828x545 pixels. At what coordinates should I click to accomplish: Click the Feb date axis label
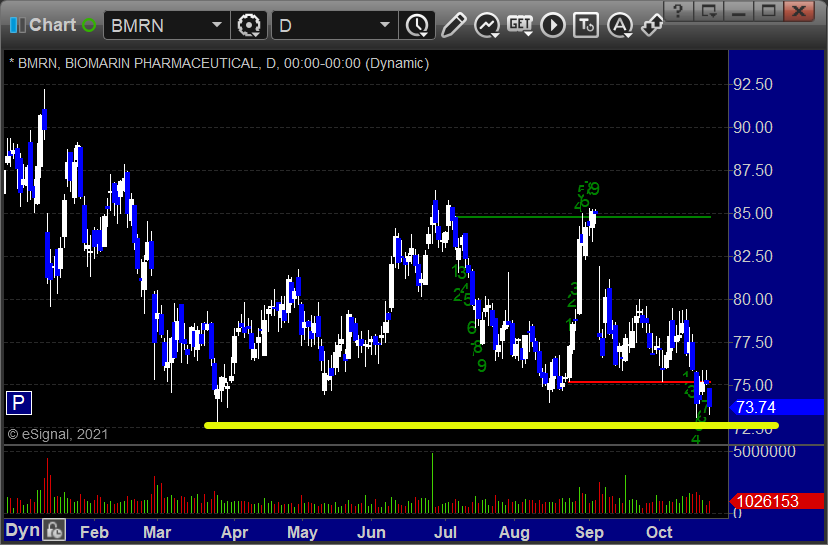94,532
